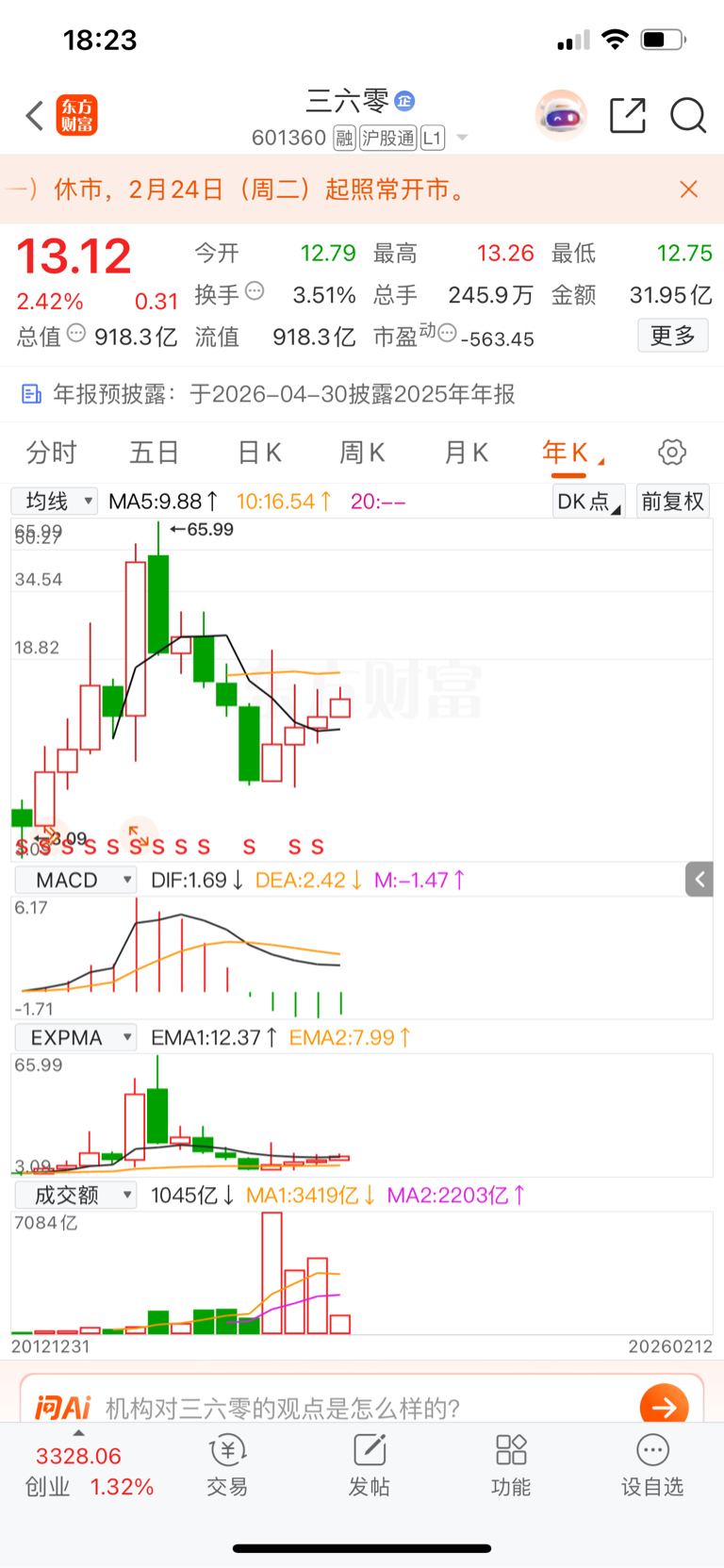
Task: Select the 年K tab
Action: click(x=566, y=454)
